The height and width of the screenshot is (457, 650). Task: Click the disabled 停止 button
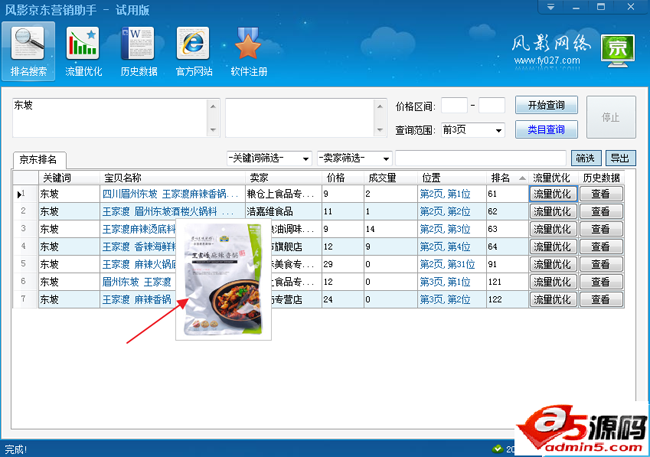[x=611, y=117]
